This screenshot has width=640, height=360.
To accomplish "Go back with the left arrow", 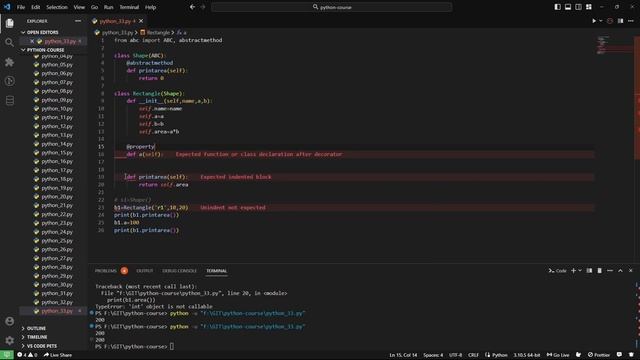I will [x=192, y=7].
